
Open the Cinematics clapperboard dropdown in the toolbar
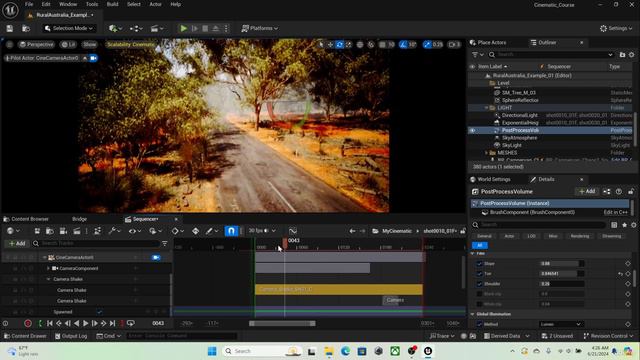157,28
